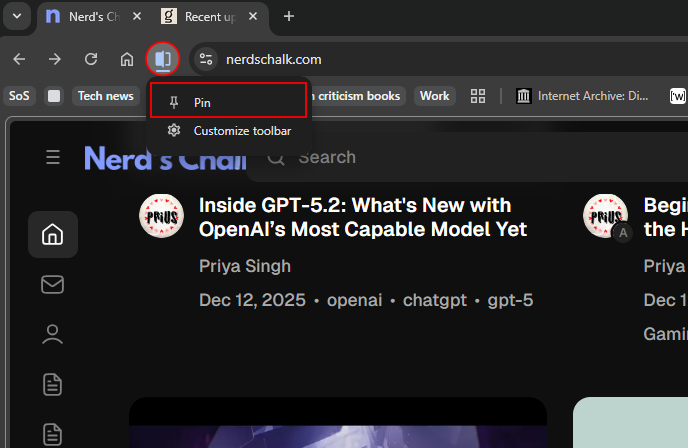Open a new browser tab

(289, 16)
